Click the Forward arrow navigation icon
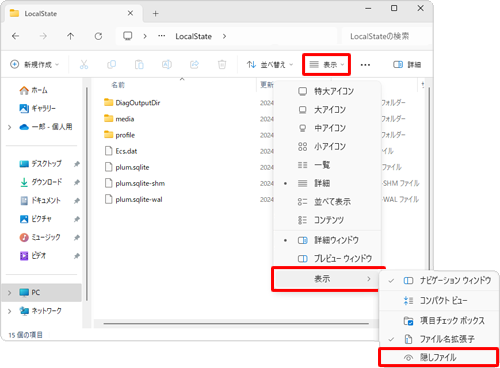 [43, 36]
